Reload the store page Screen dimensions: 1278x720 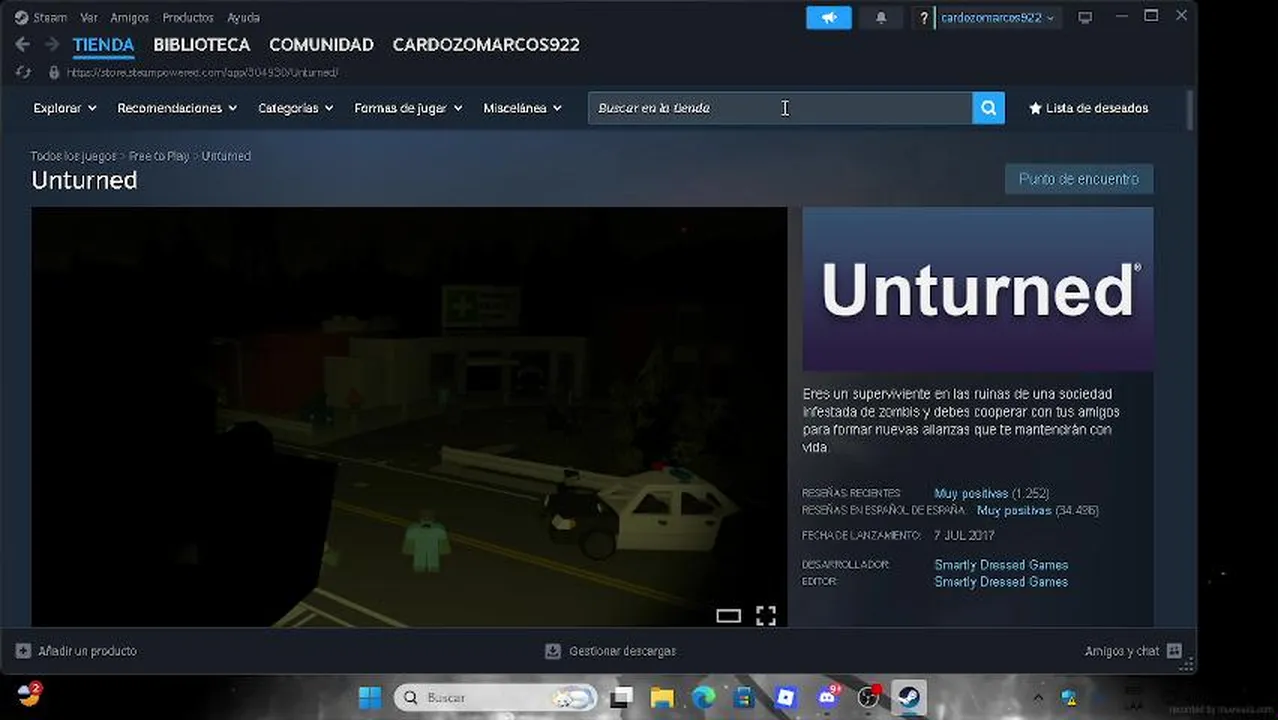[22, 72]
